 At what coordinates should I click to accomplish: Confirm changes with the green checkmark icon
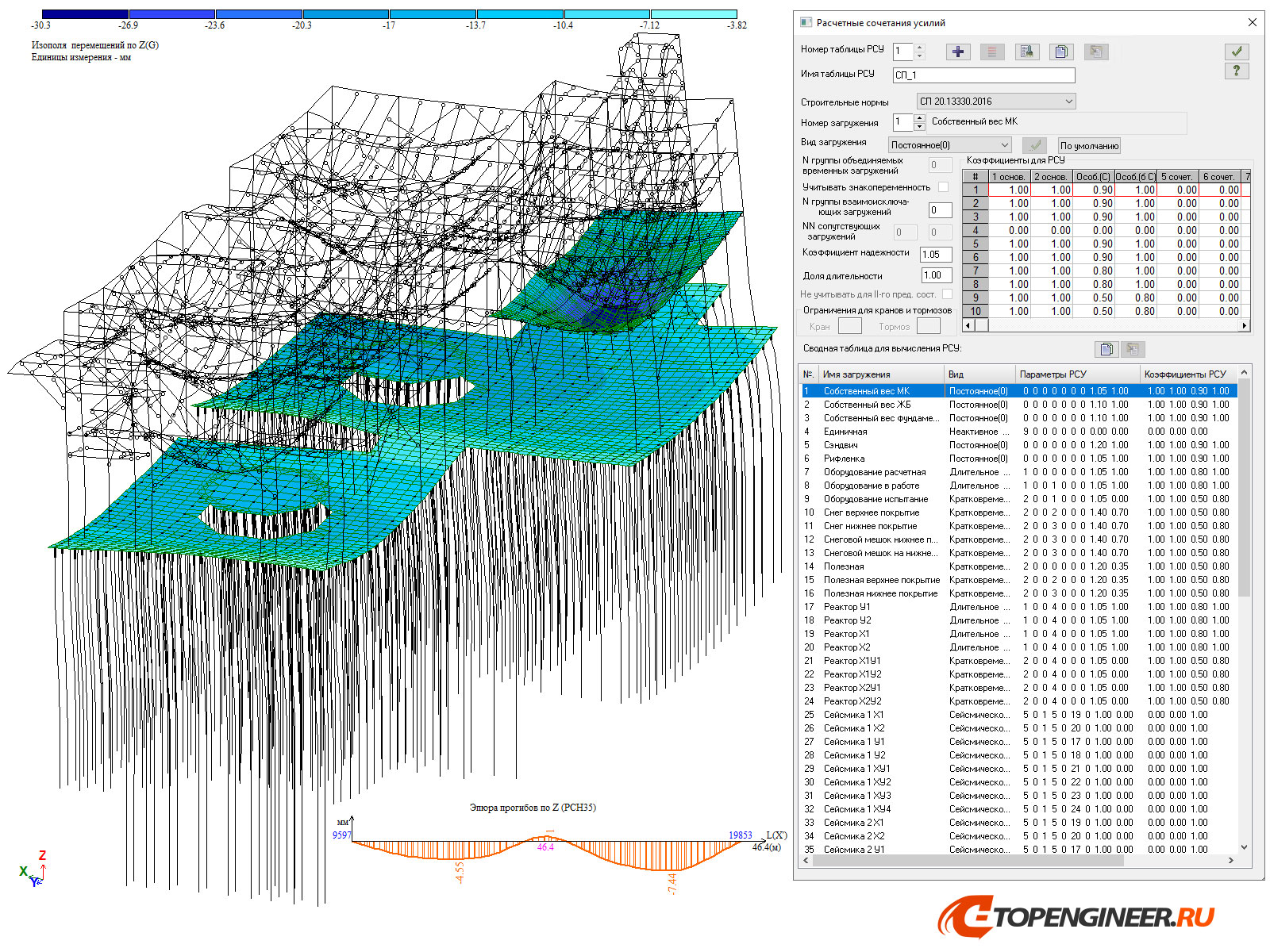(x=1236, y=52)
